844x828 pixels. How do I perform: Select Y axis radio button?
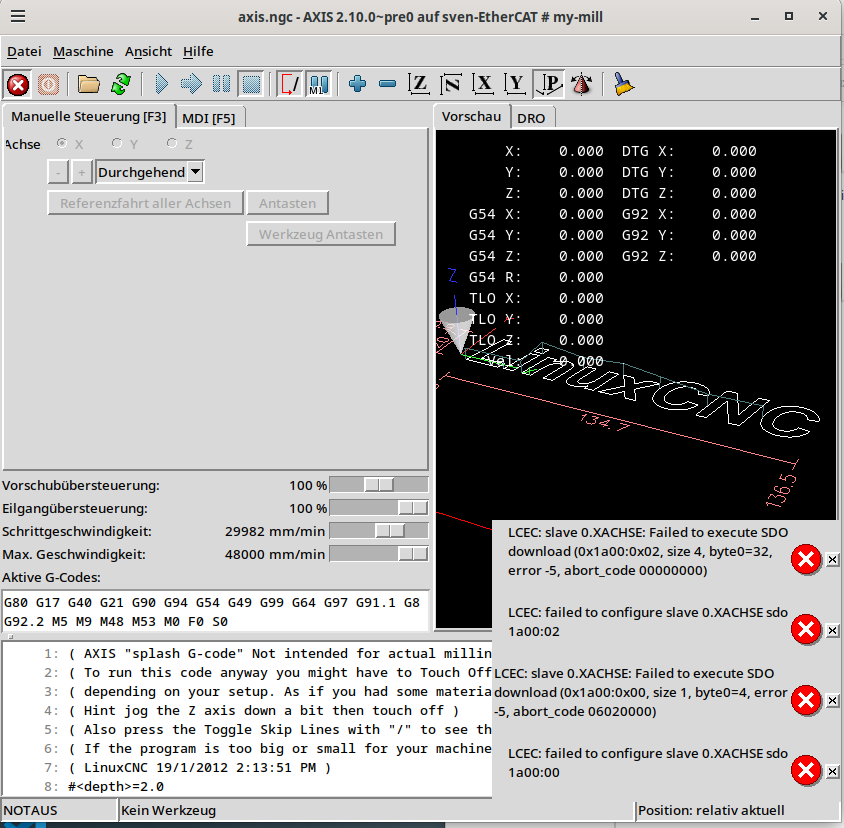click(117, 143)
